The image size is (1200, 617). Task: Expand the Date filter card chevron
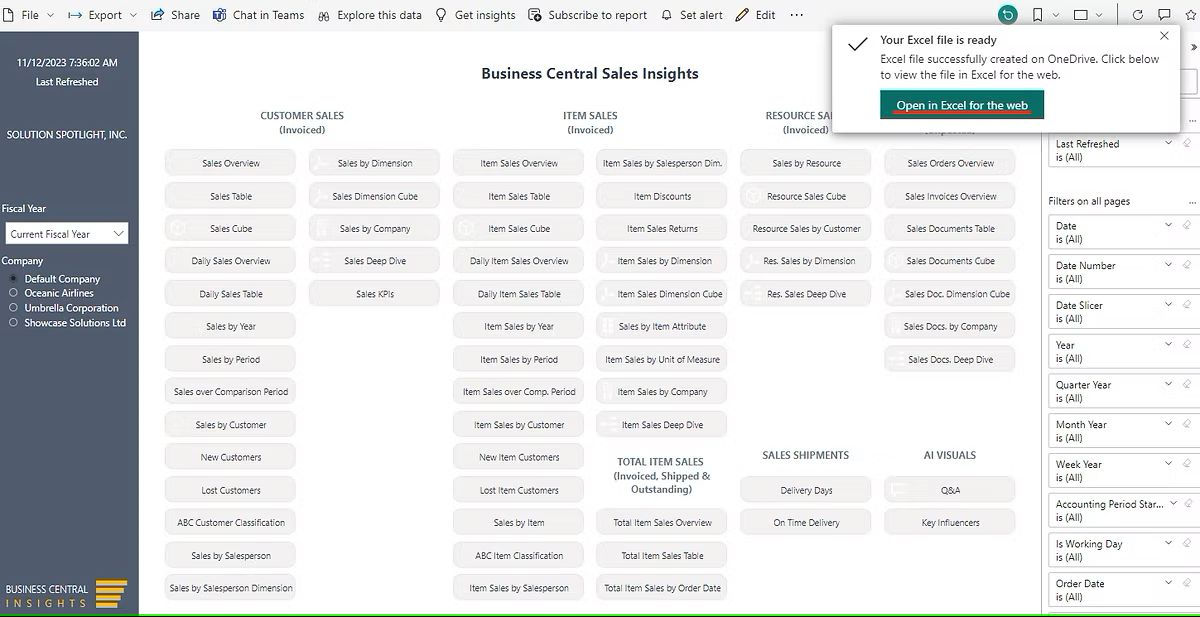point(1168,226)
